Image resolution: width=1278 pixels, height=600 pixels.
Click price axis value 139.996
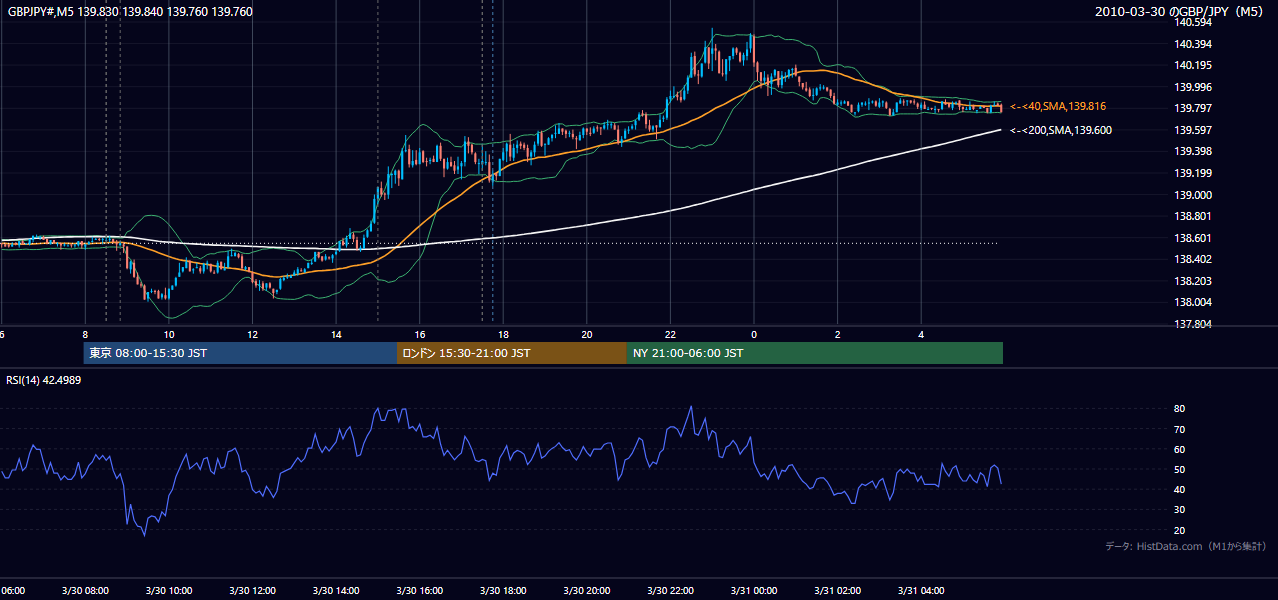coord(1192,87)
